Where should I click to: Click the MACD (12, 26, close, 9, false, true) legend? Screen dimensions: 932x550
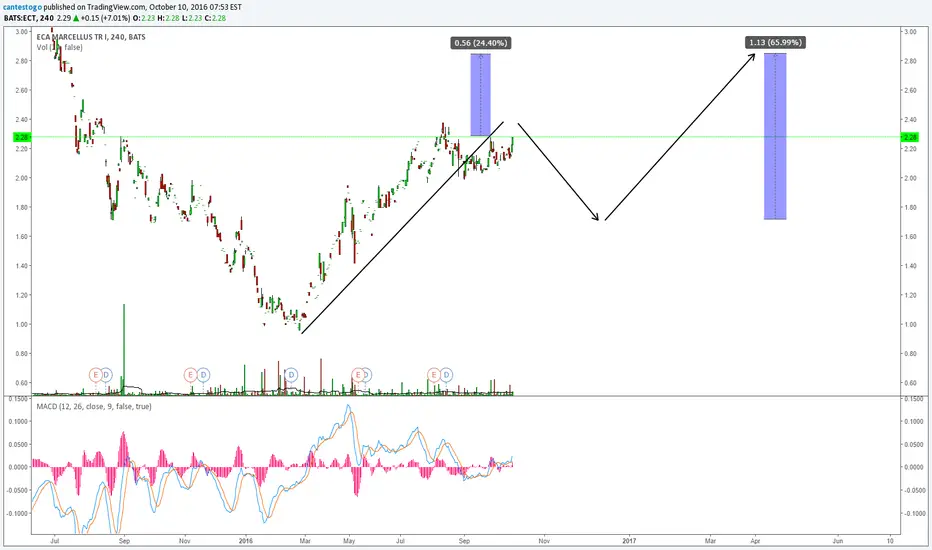pyautogui.click(x=94, y=407)
